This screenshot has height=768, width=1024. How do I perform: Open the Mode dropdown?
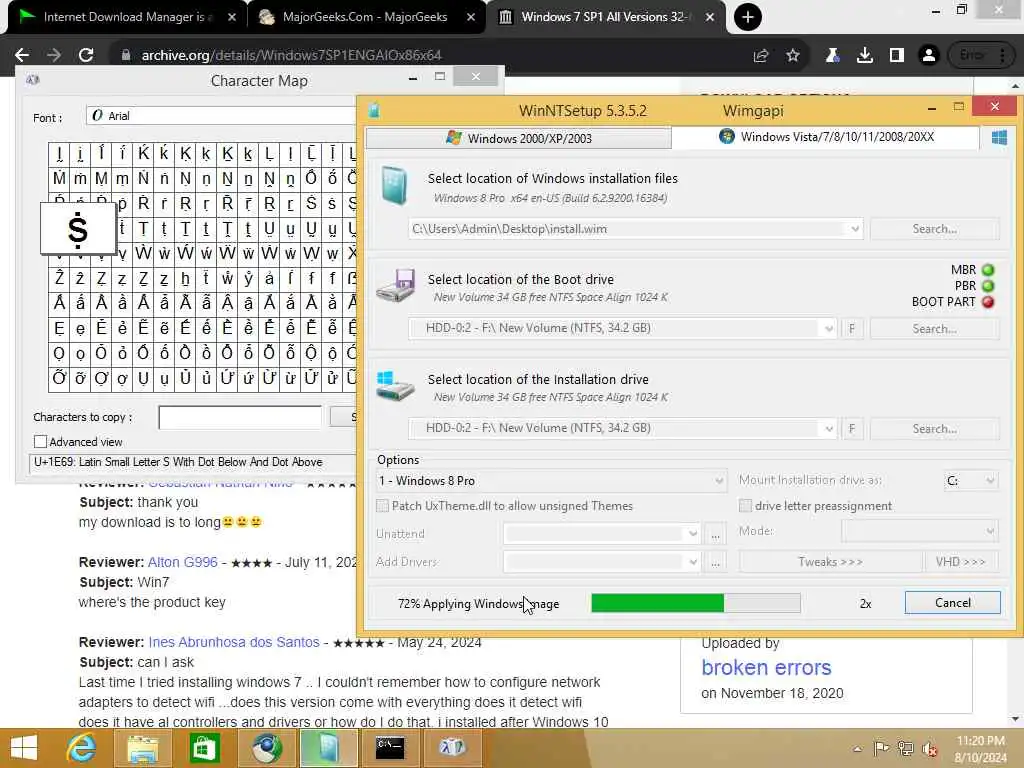(920, 531)
